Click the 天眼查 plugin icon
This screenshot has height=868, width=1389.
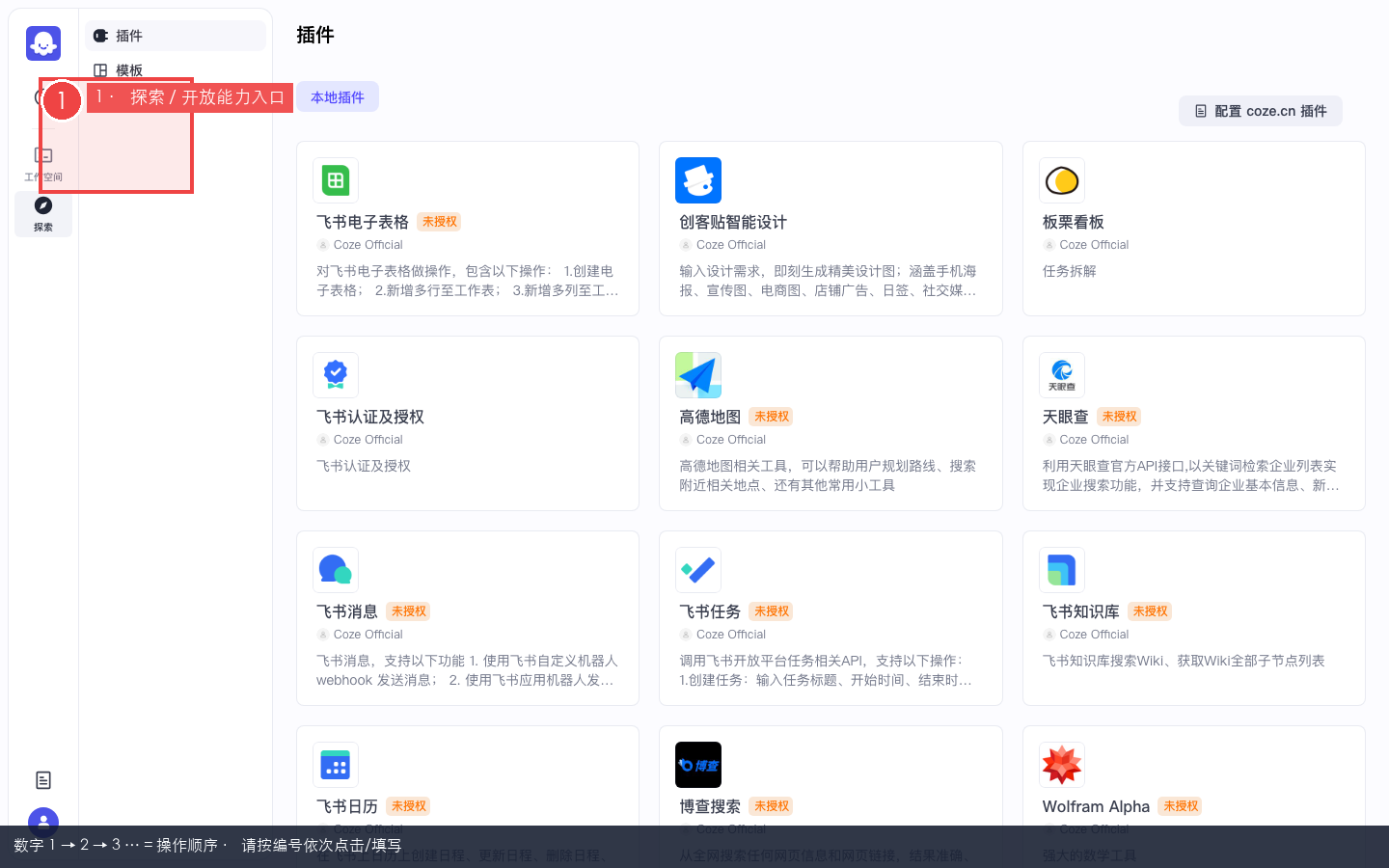point(1062,375)
